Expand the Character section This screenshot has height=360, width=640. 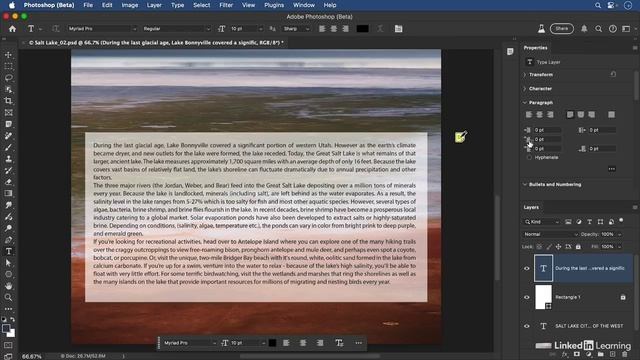[525, 89]
